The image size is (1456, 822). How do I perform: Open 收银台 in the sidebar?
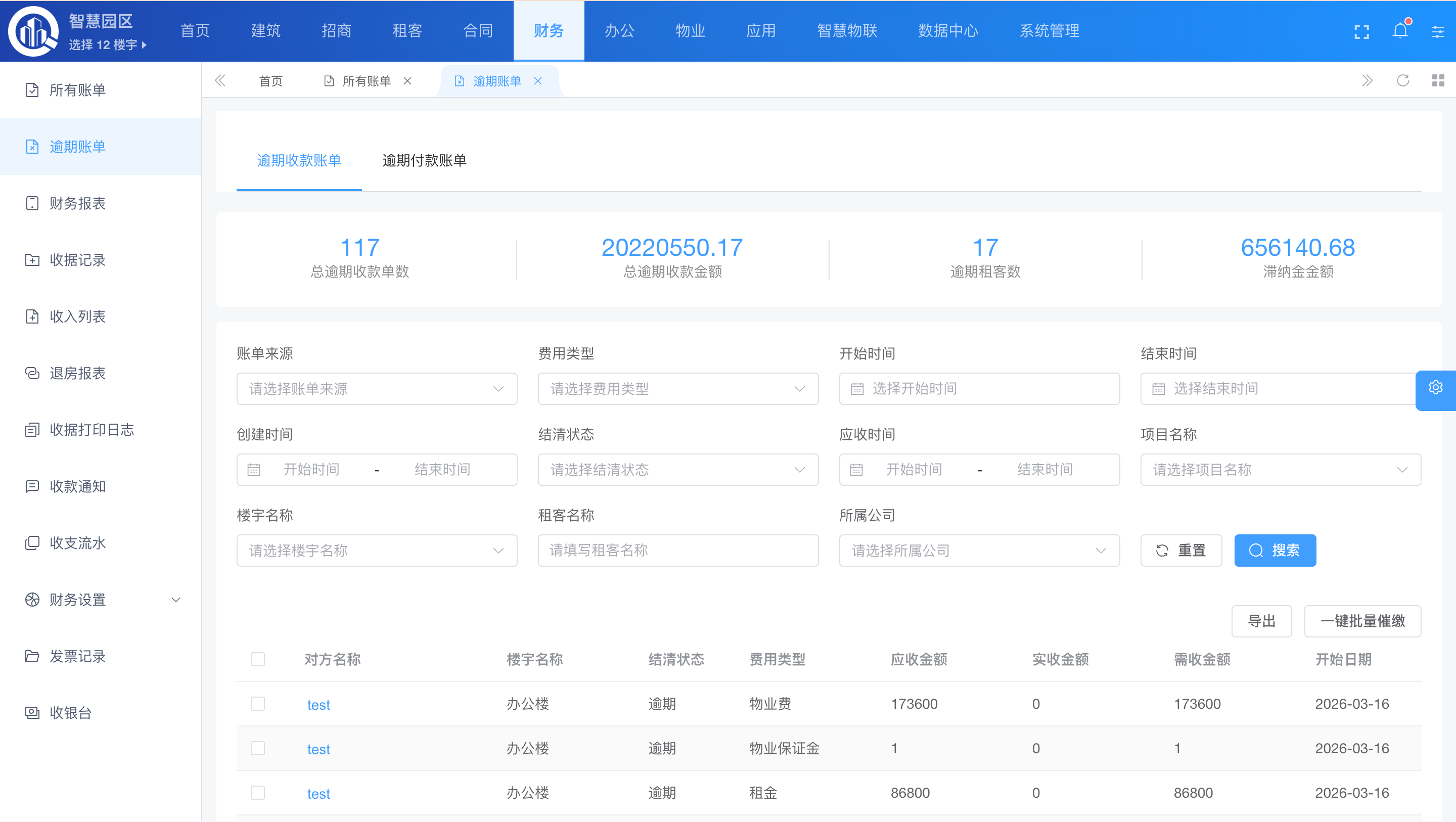coord(71,713)
